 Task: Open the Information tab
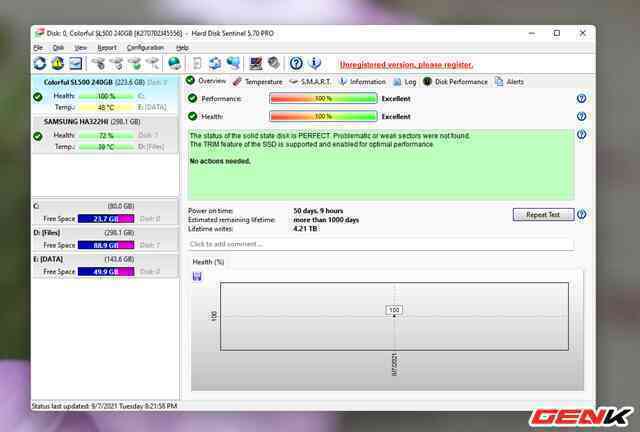pos(362,82)
